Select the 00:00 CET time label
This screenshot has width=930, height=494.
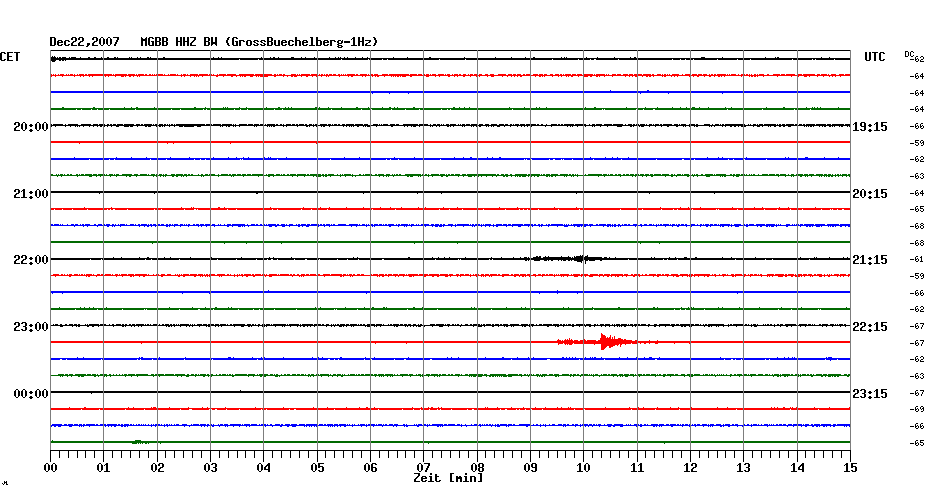click(x=31, y=394)
